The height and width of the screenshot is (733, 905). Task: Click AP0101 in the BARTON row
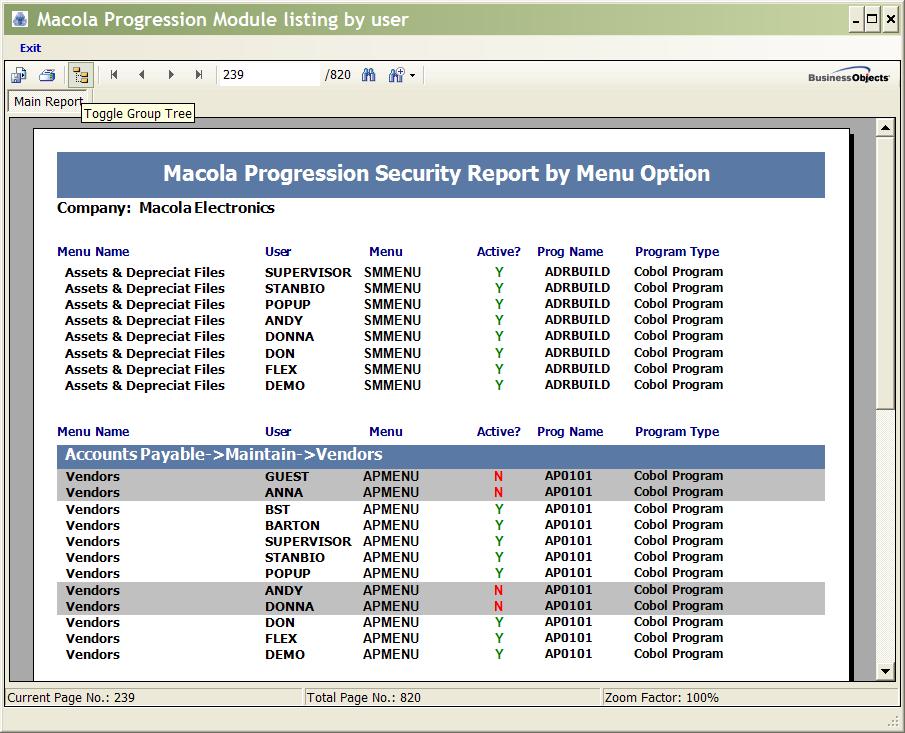coord(569,525)
